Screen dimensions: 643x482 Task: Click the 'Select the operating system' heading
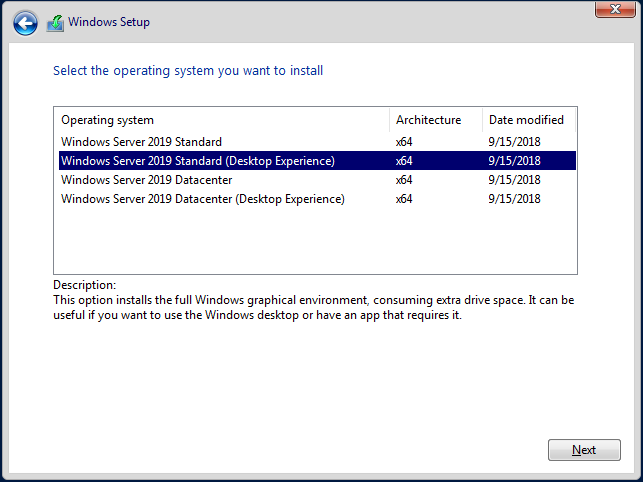click(x=188, y=71)
